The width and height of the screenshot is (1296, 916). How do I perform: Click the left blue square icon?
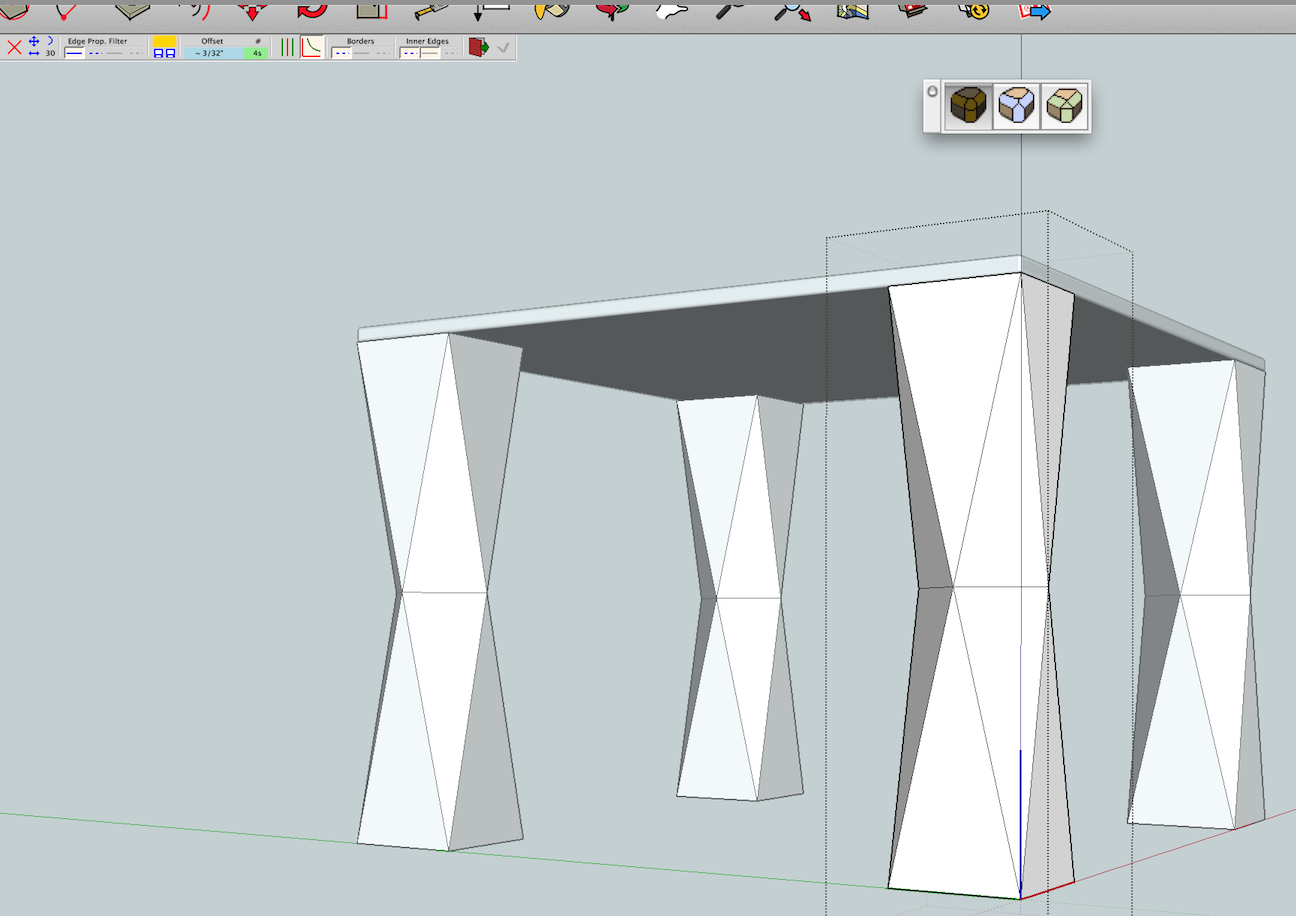click(x=158, y=53)
